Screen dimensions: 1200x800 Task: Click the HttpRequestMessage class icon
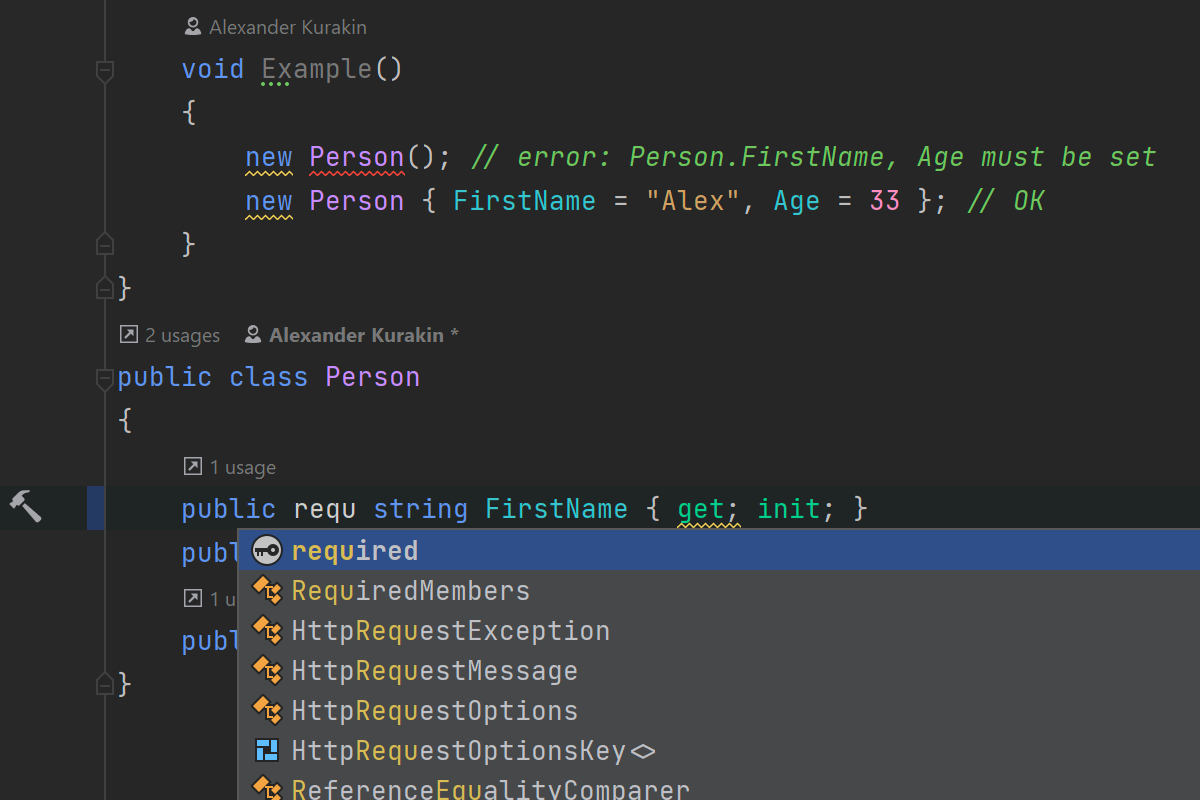point(267,671)
